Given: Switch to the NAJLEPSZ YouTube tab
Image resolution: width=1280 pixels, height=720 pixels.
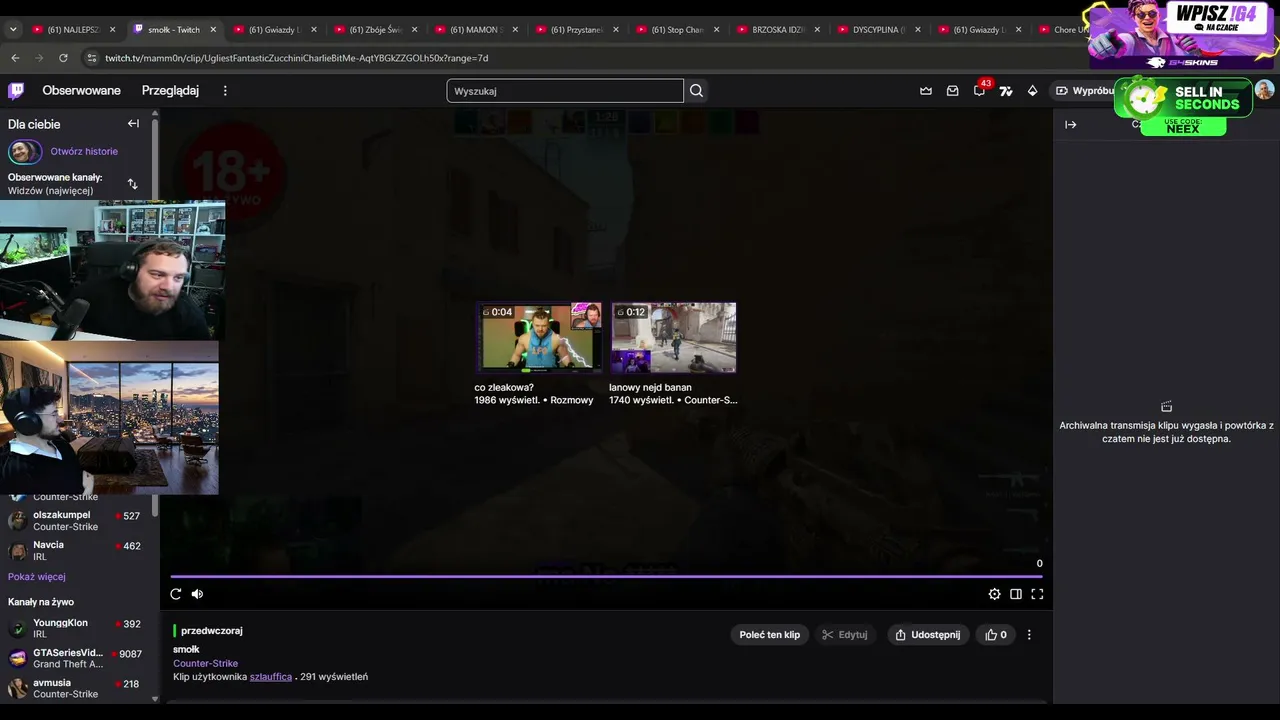Looking at the screenshot, I should [x=74, y=30].
